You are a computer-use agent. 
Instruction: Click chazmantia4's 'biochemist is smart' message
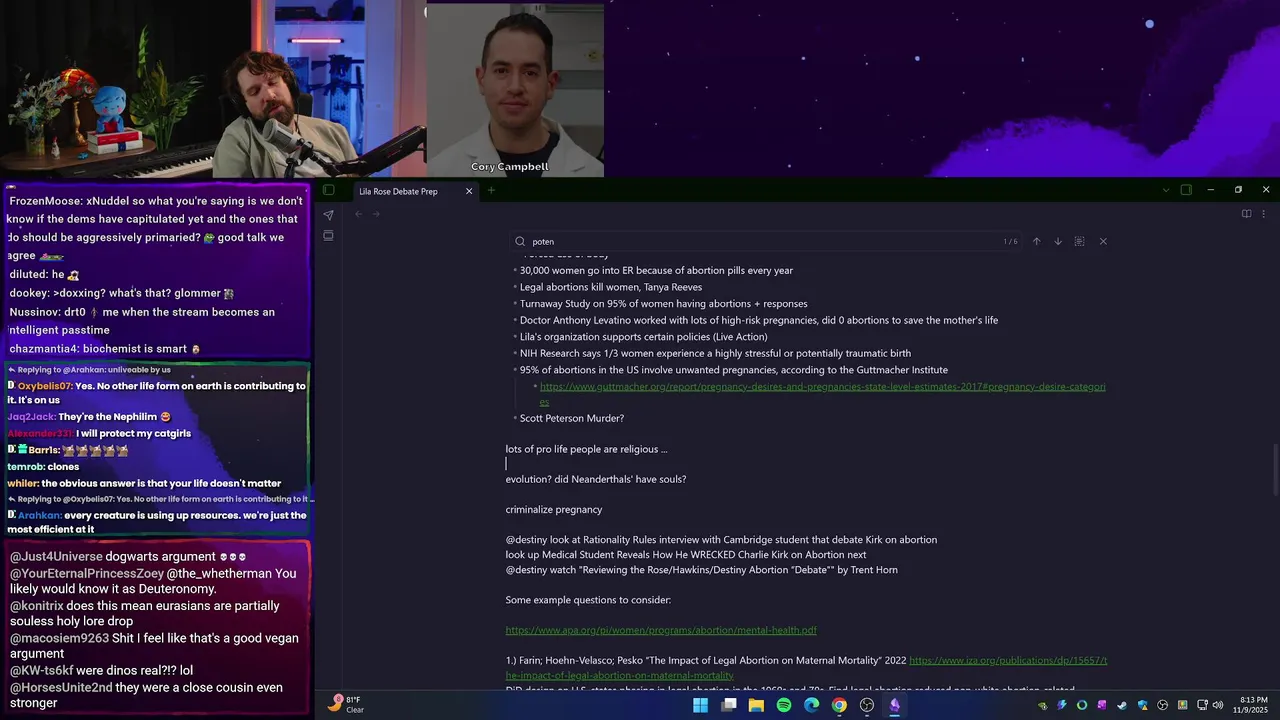105,348
